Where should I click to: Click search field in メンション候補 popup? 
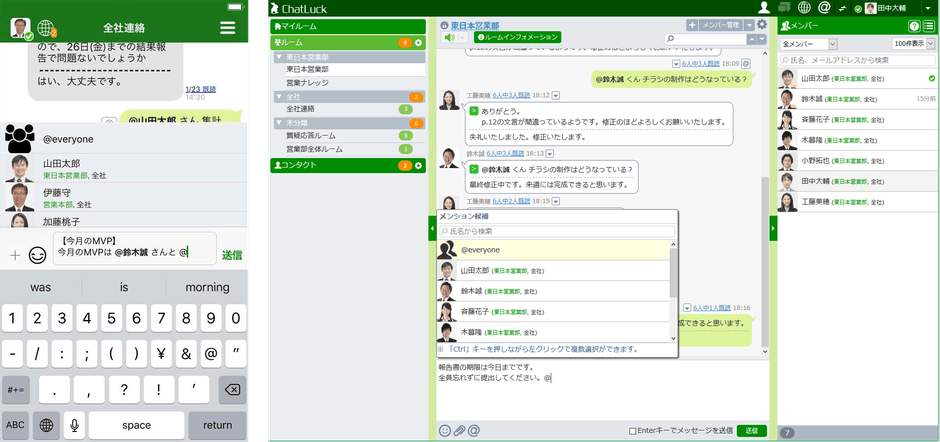tap(556, 231)
